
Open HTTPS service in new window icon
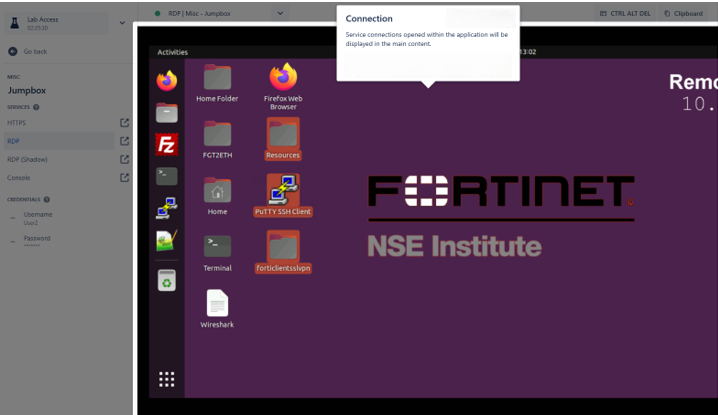pos(124,123)
